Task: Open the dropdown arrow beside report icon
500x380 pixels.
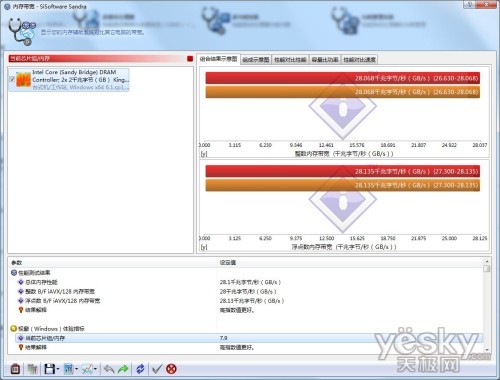Action: point(77,369)
